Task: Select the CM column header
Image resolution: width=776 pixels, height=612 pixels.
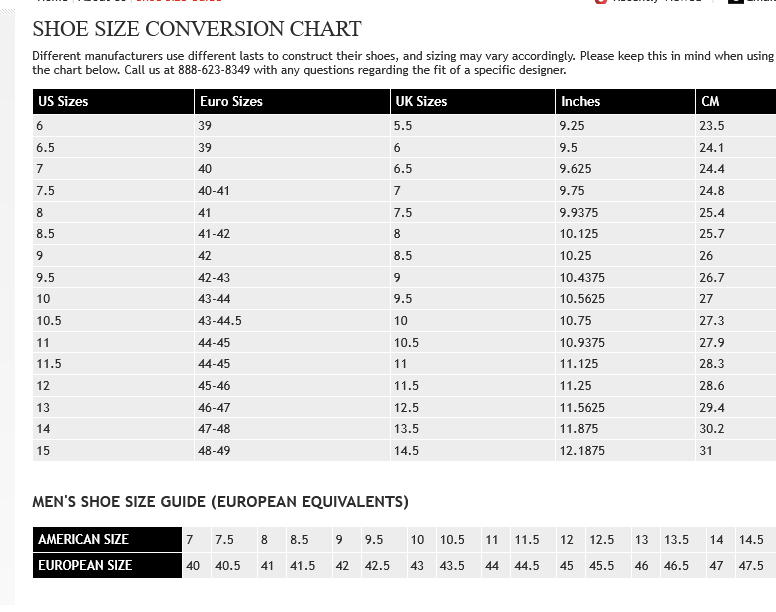Action: (x=736, y=101)
